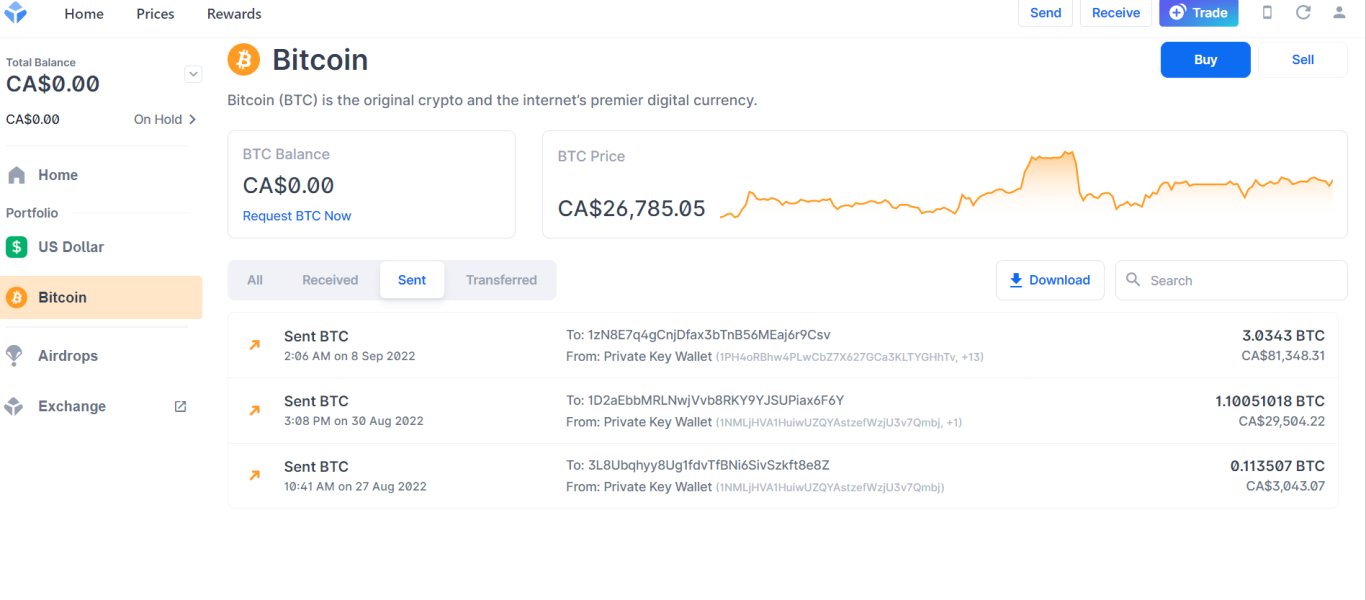Click the Request BTC Now link
The height and width of the screenshot is (600, 1366).
(297, 216)
